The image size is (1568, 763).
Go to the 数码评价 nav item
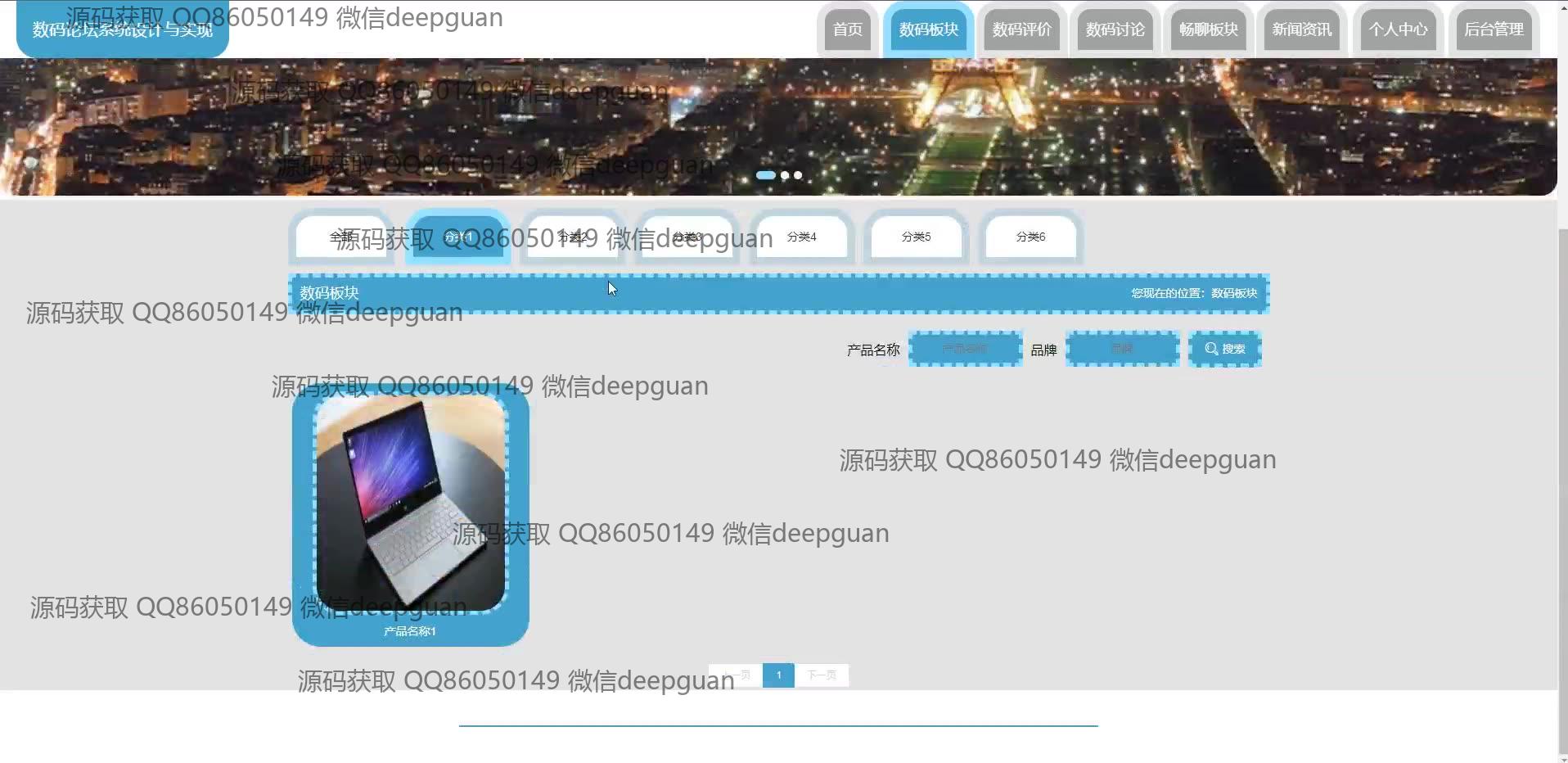tap(1021, 30)
